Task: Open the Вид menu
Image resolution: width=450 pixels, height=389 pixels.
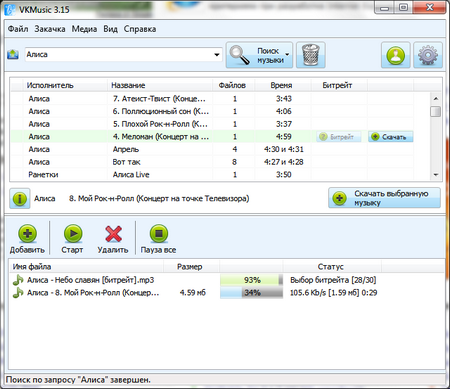Action: 110,29
